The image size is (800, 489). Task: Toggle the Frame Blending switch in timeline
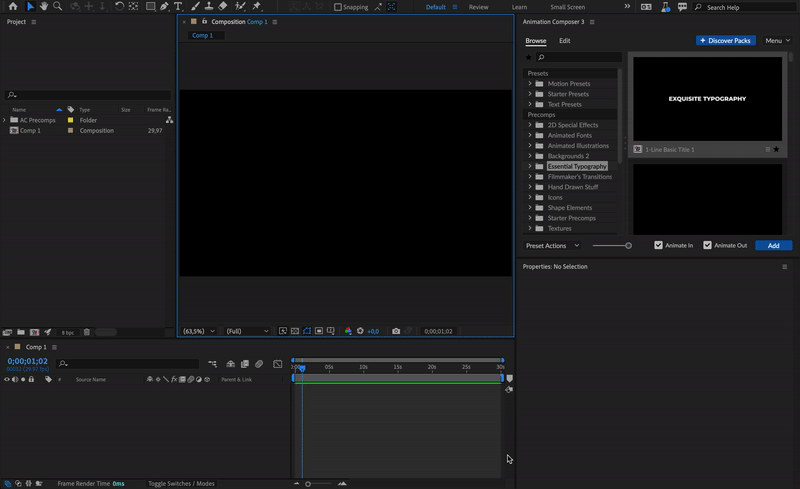pos(245,364)
